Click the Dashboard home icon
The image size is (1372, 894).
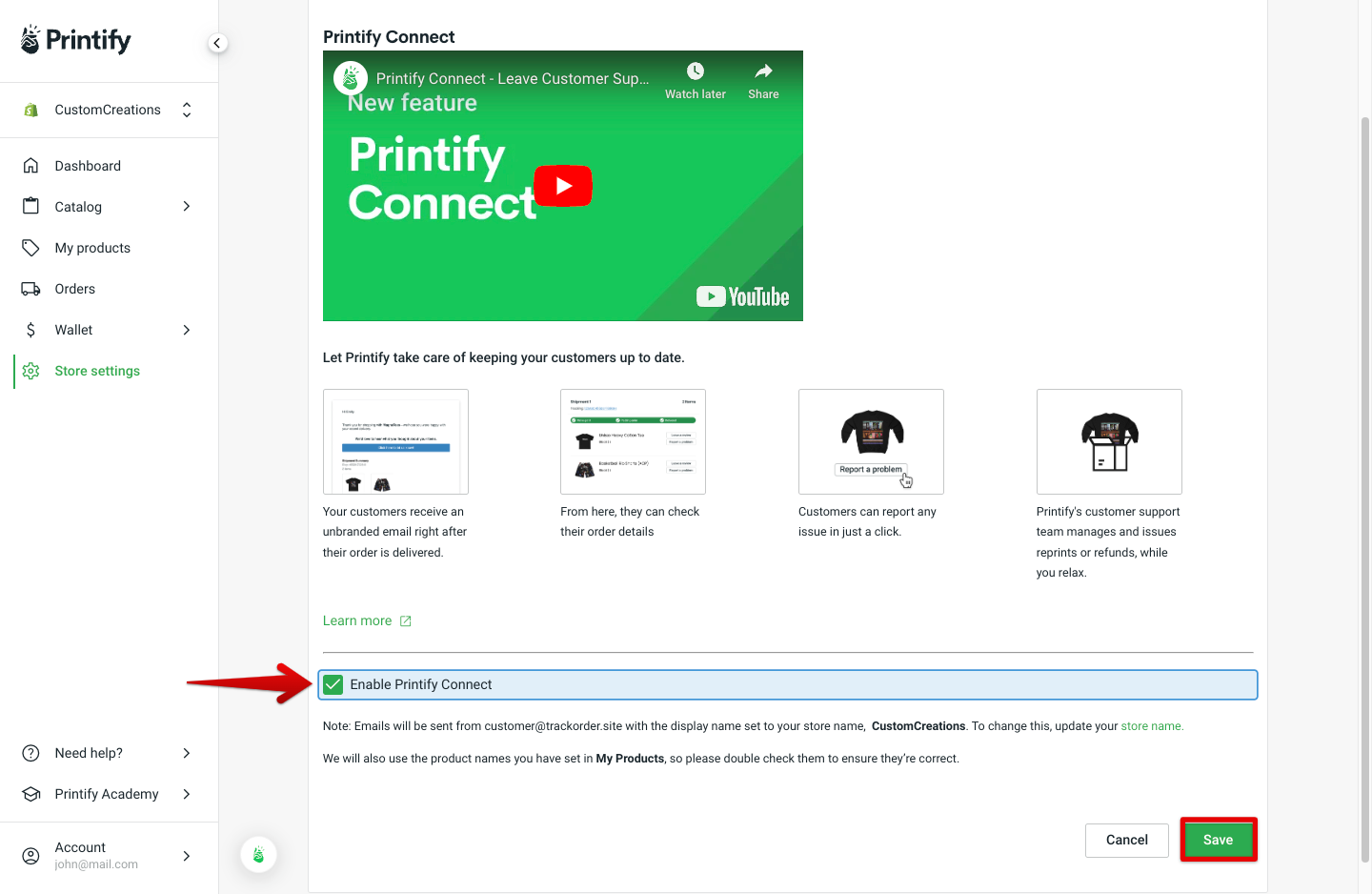[30, 166]
